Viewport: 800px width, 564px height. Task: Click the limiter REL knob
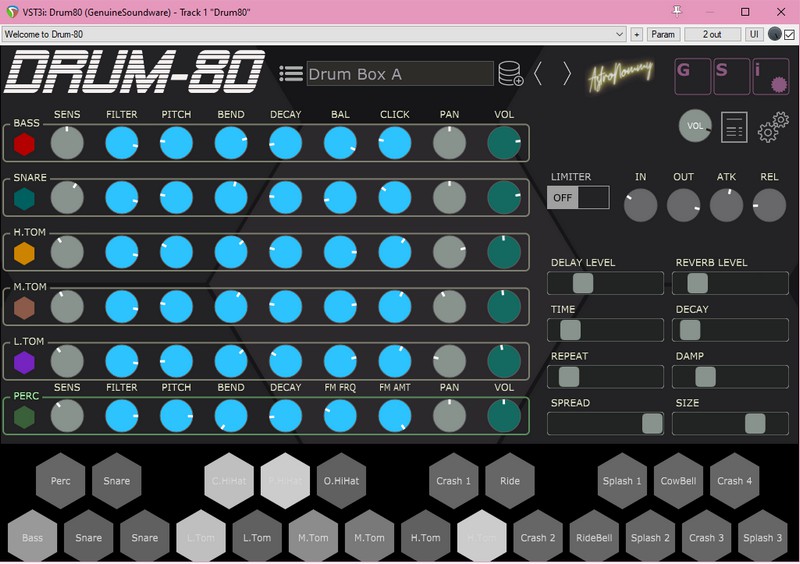[769, 205]
